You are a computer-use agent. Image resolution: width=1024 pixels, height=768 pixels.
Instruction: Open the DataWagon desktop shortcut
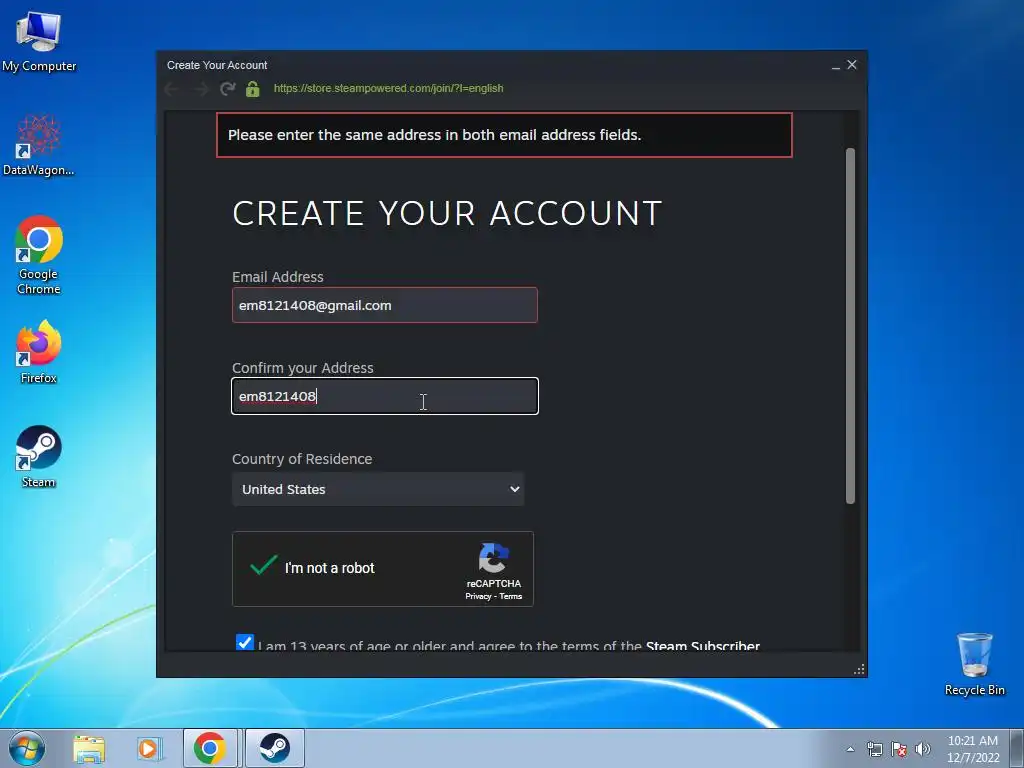click(x=39, y=145)
